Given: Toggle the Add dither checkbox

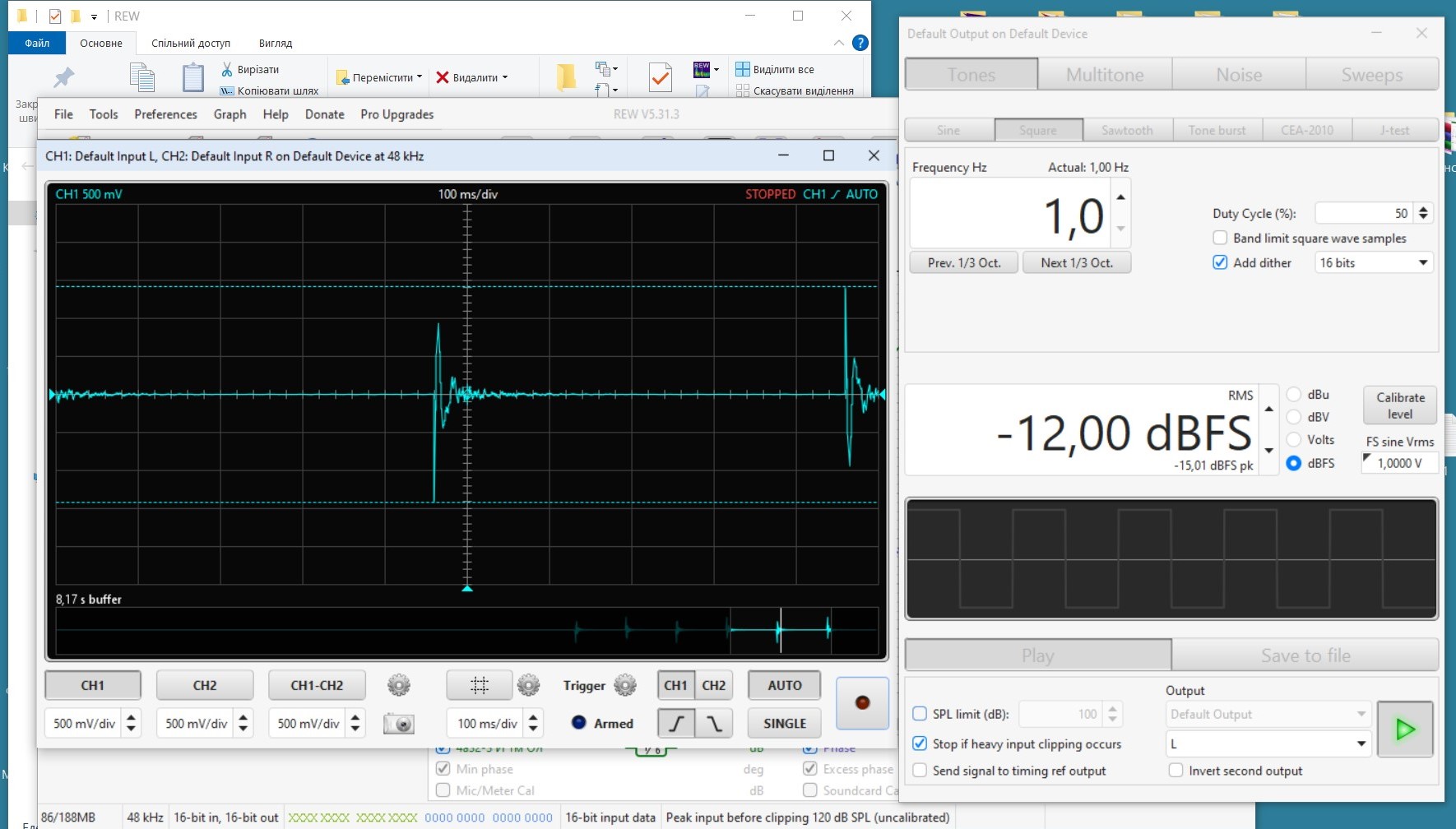Looking at the screenshot, I should tap(1221, 263).
